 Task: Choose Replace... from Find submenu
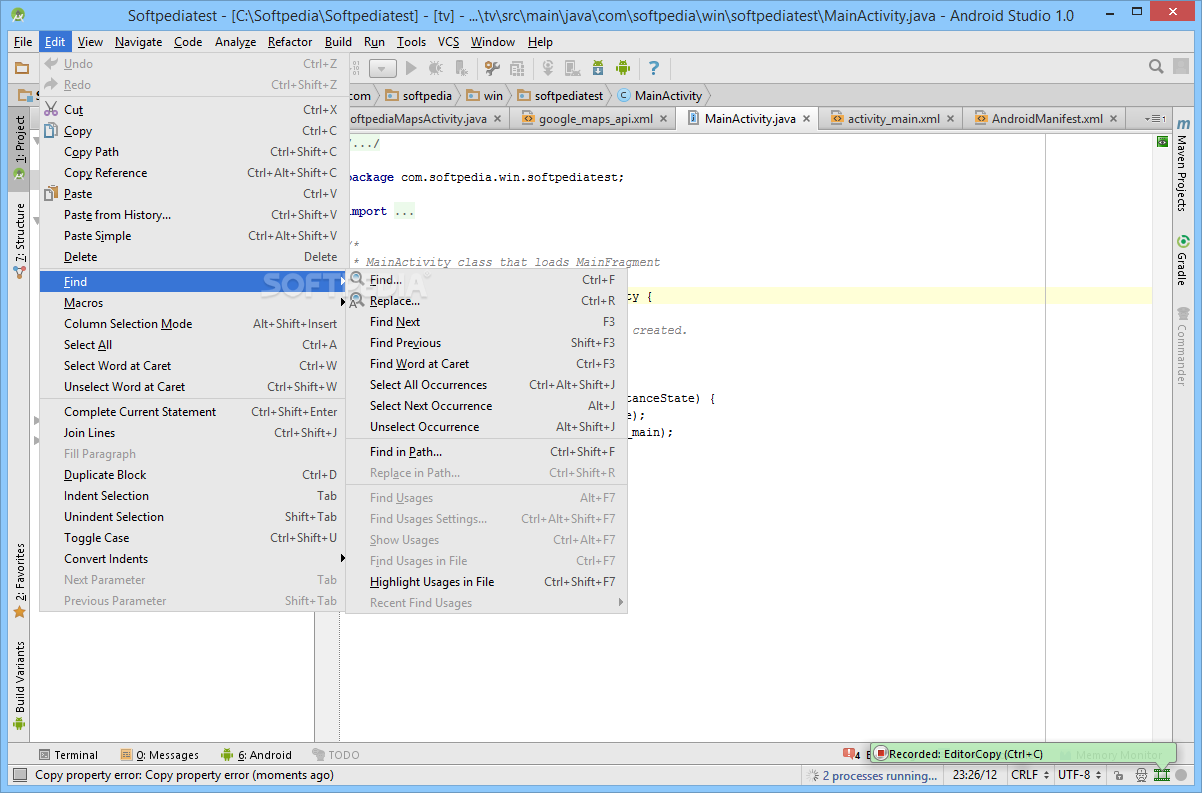point(486,301)
